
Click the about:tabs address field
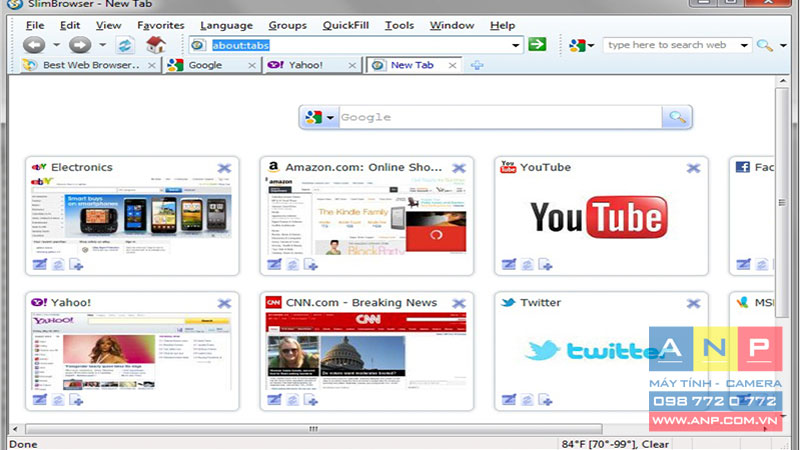[x=357, y=45]
